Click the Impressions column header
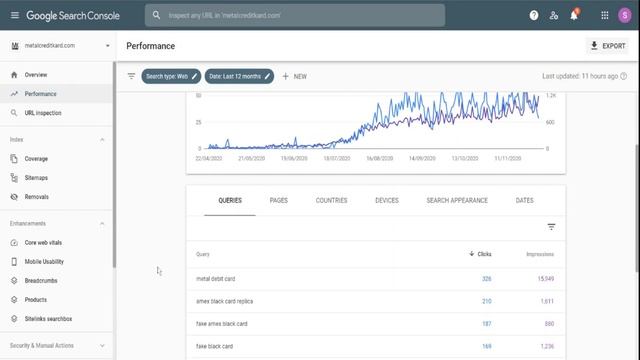The image size is (640, 360). [x=540, y=254]
